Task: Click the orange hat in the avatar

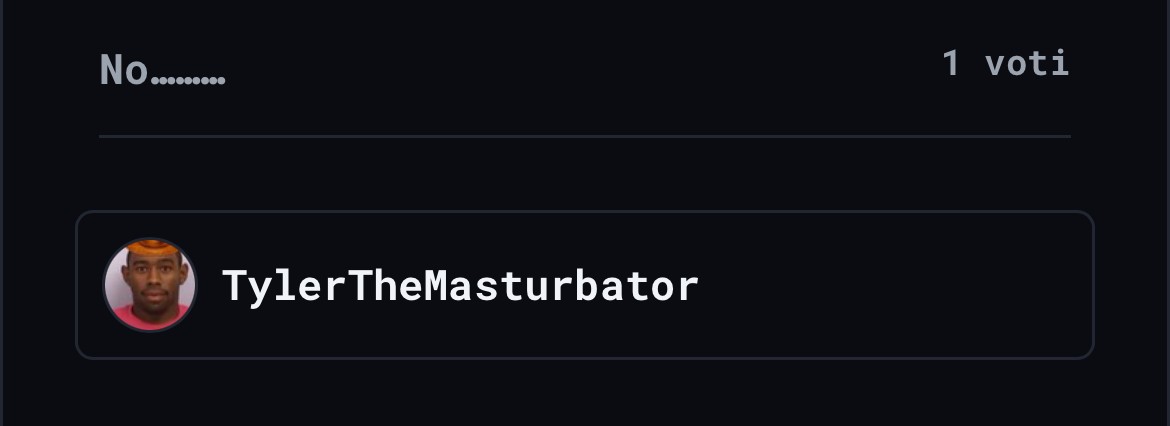Action: pos(151,246)
